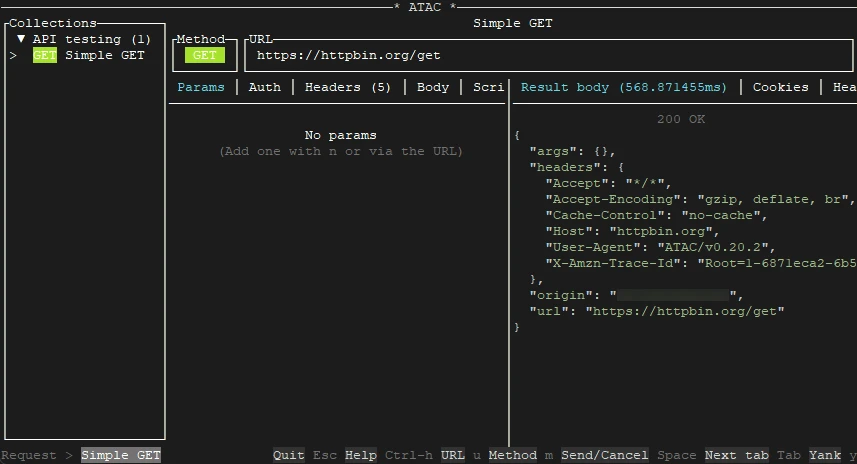Click the Simple GET breadcrumb in status bar

[x=121, y=455]
